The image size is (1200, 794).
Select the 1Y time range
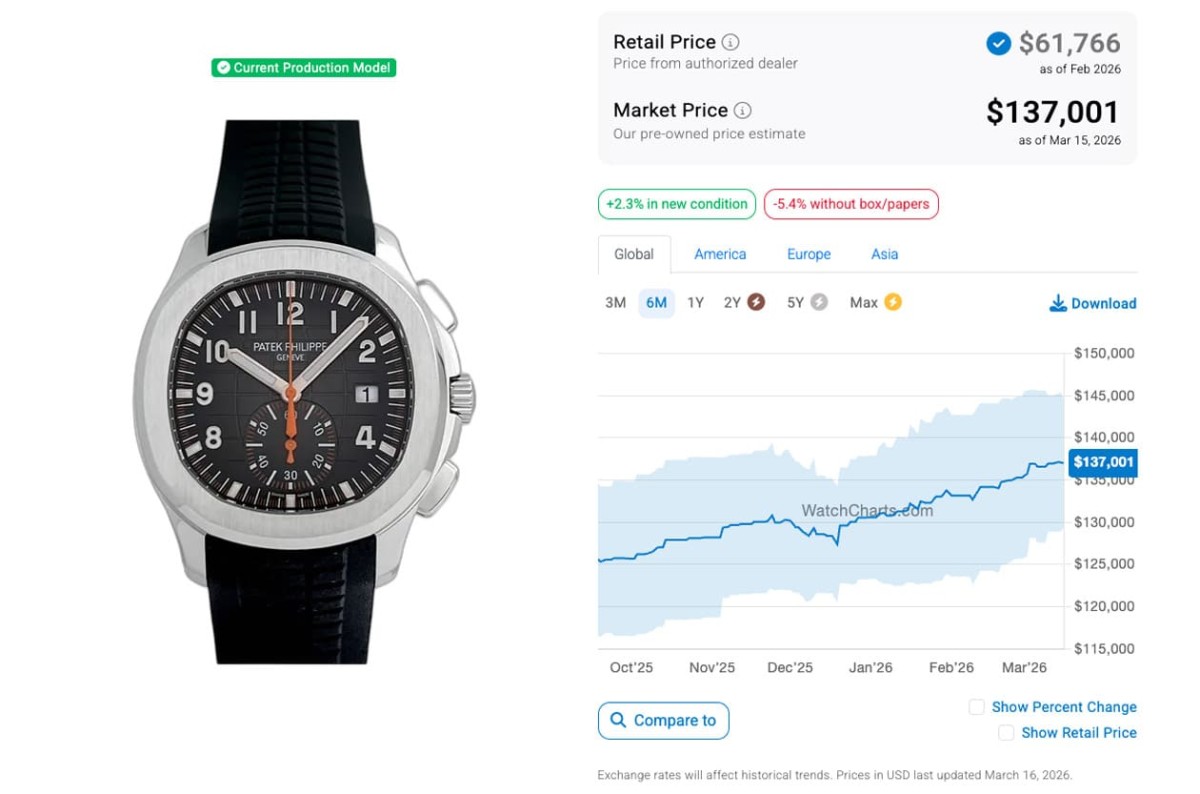695,302
